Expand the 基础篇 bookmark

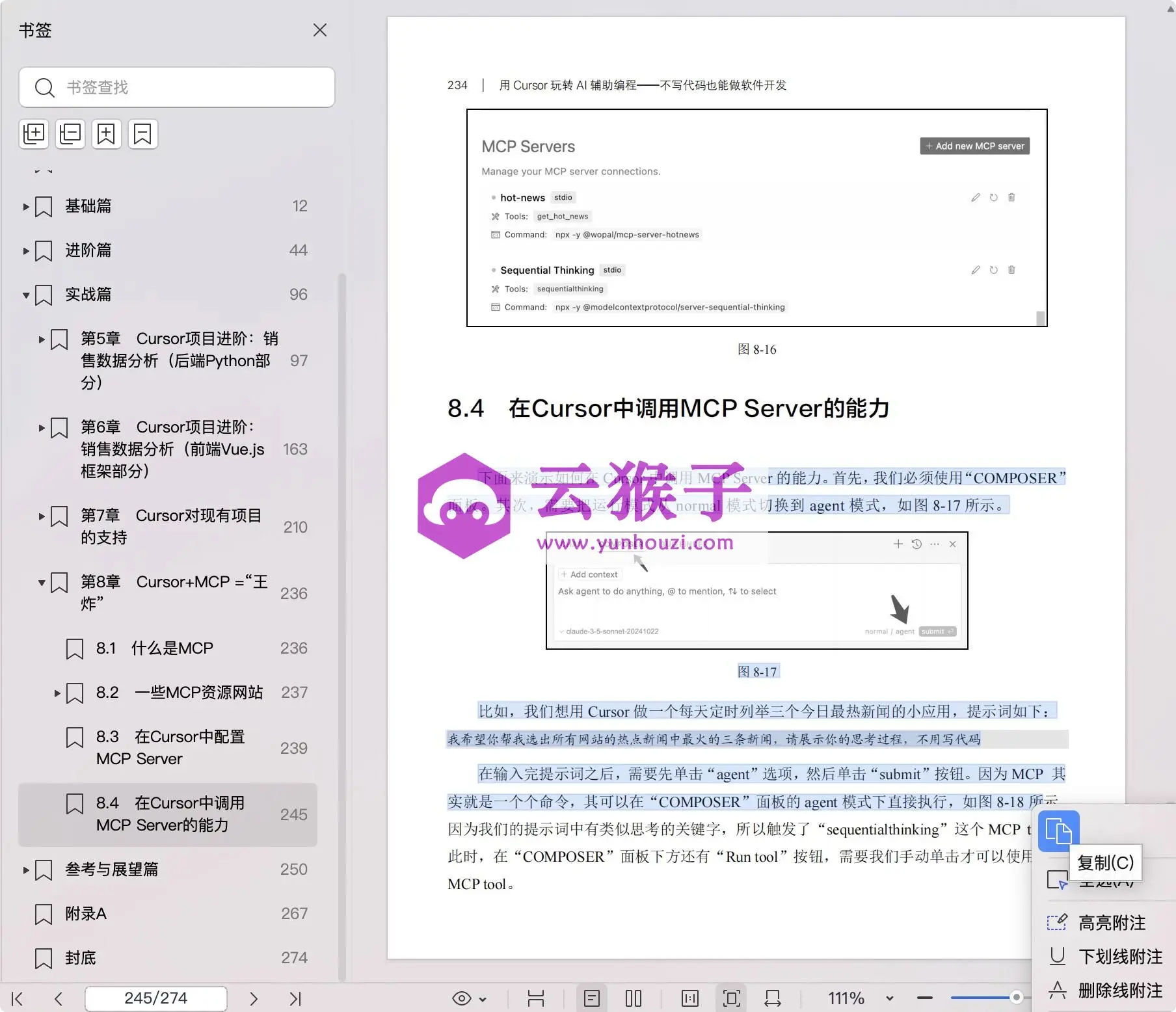26,207
